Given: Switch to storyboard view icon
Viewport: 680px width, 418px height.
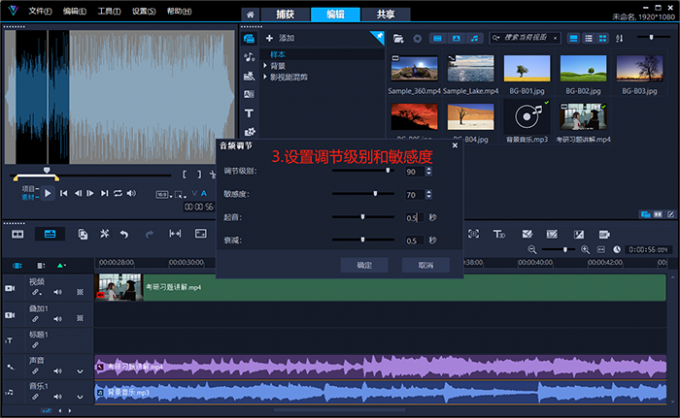Looking at the screenshot, I should point(17,234).
